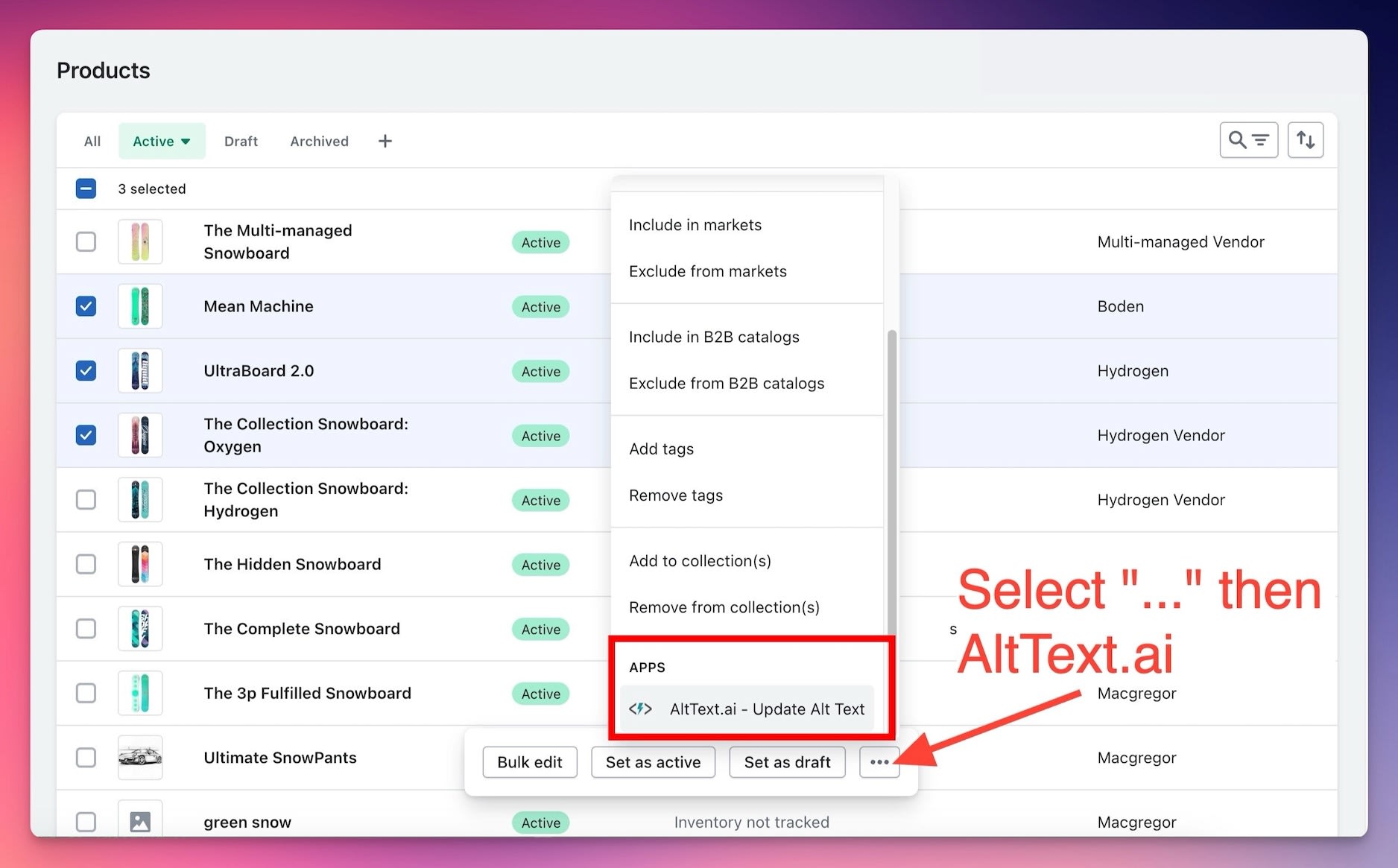Check the Ultimate SnowPants checkbox
1398x868 pixels.
tap(86, 758)
